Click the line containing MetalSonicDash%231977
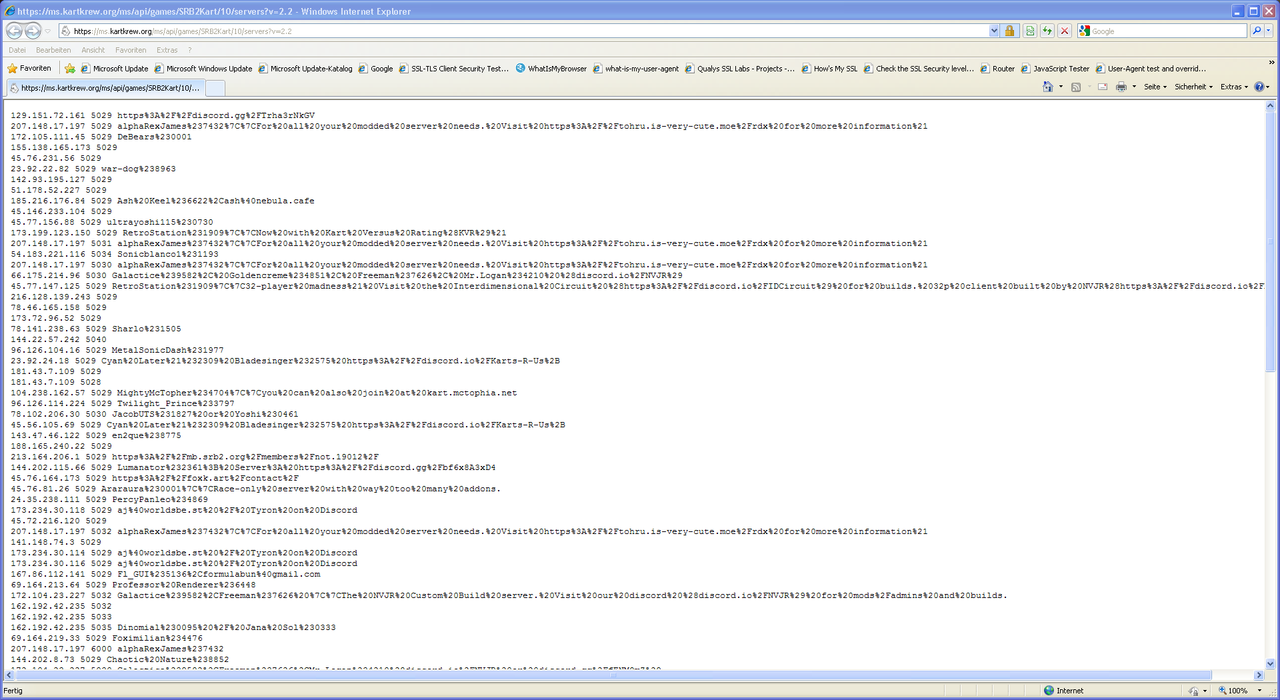Image resolution: width=1280 pixels, height=700 pixels. point(117,350)
